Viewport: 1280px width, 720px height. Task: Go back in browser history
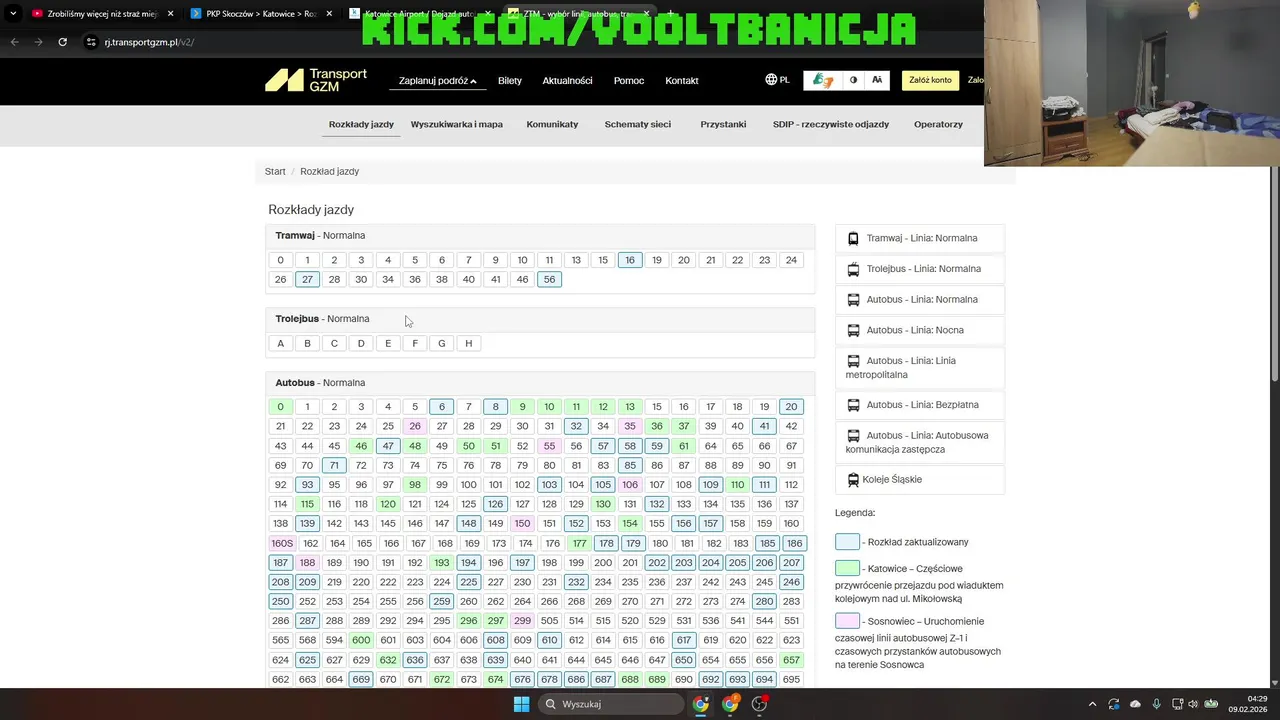[x=14, y=42]
